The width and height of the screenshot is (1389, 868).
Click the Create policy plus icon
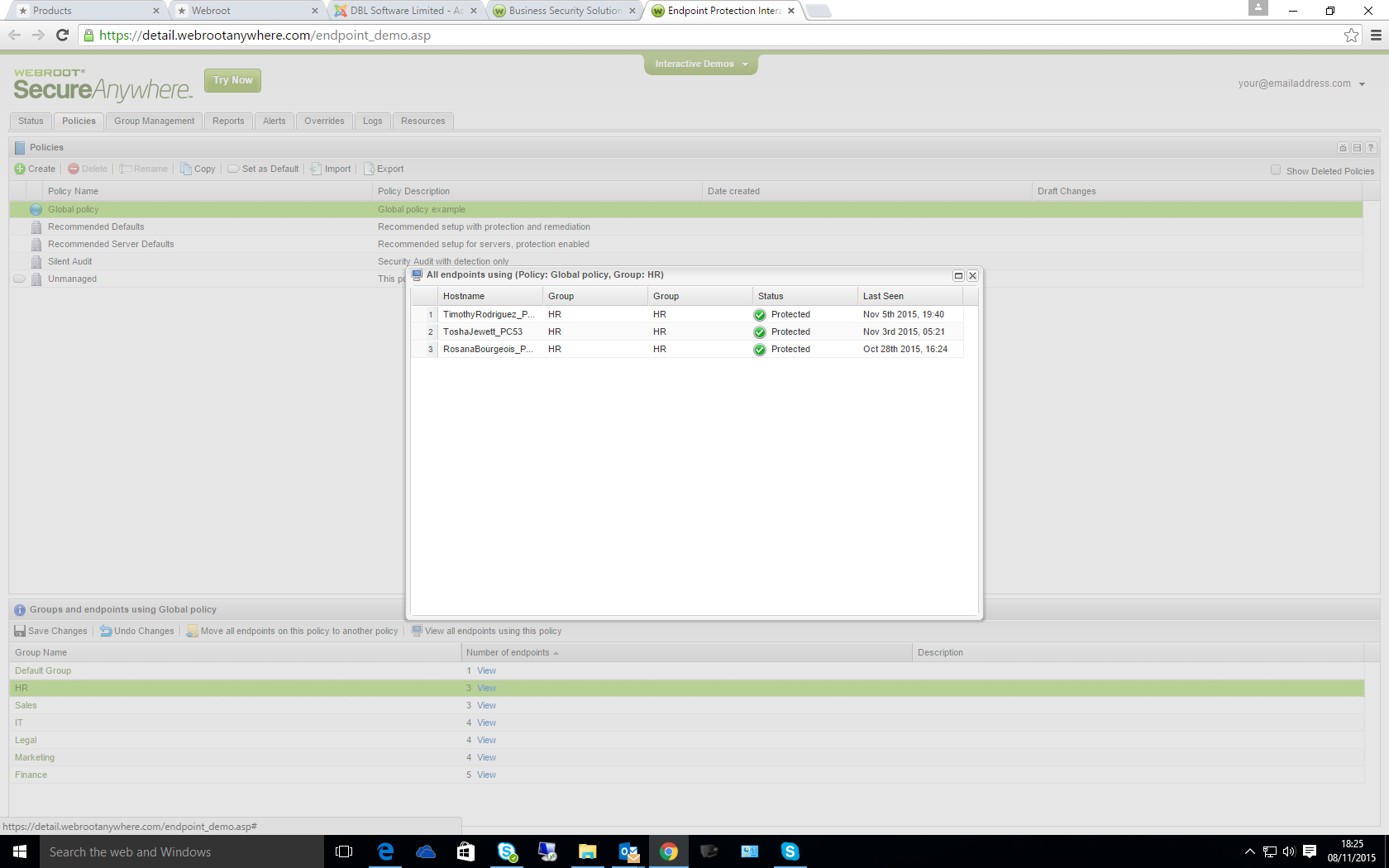tap(20, 169)
